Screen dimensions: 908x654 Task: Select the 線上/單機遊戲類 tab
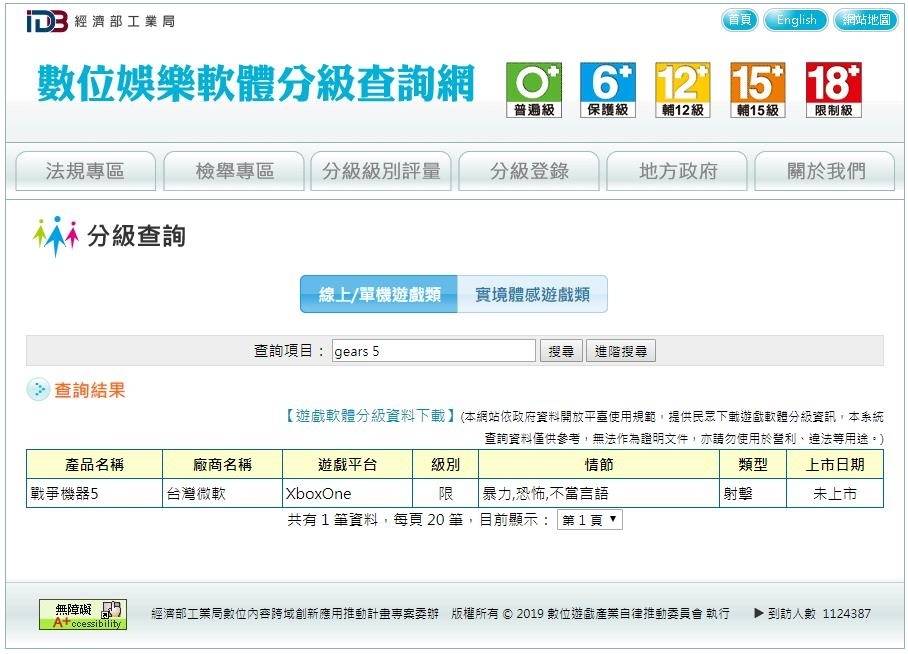pyautogui.click(x=379, y=295)
